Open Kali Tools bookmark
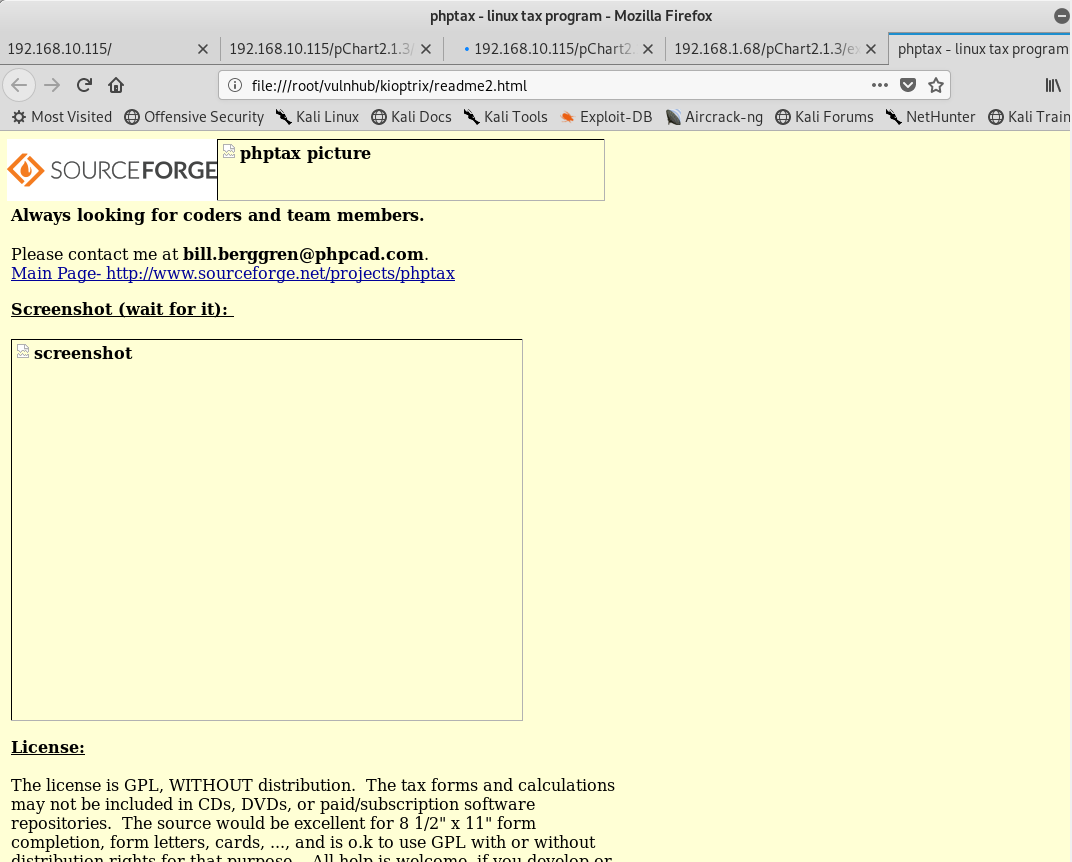1072x862 pixels. tap(506, 117)
